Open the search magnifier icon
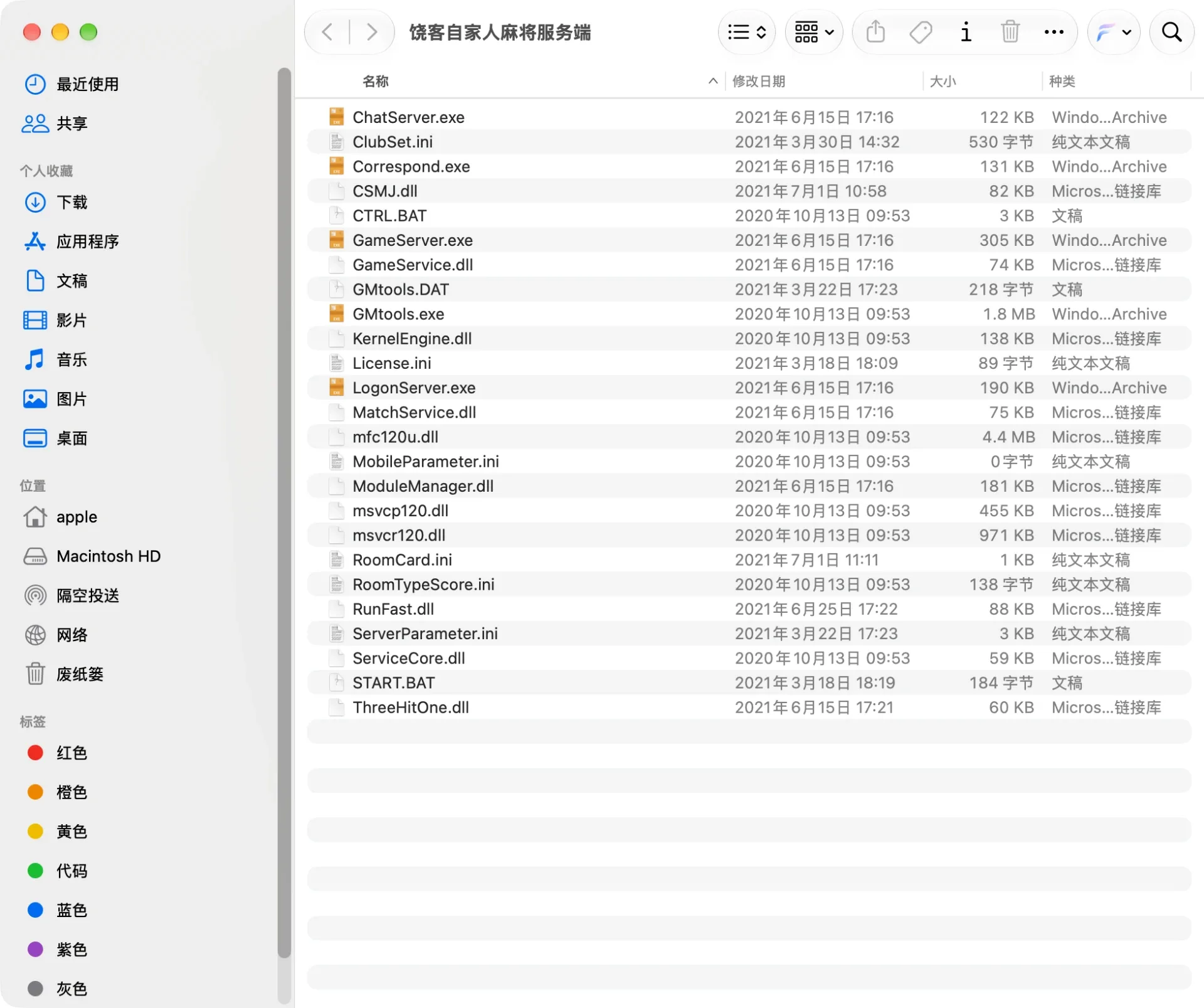 [x=1171, y=31]
